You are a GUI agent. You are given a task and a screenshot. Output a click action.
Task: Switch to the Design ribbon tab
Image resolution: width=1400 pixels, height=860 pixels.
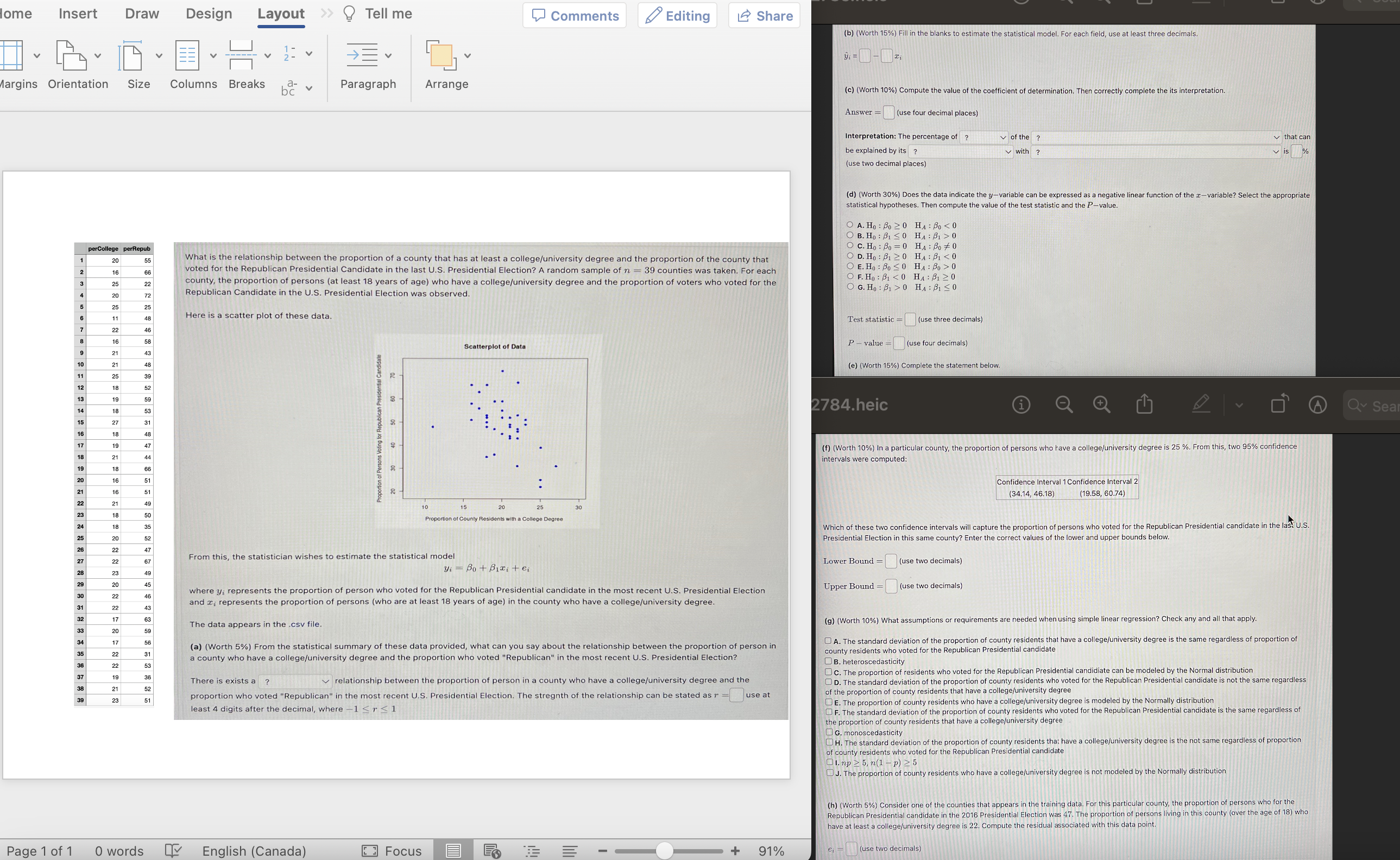pyautogui.click(x=209, y=14)
